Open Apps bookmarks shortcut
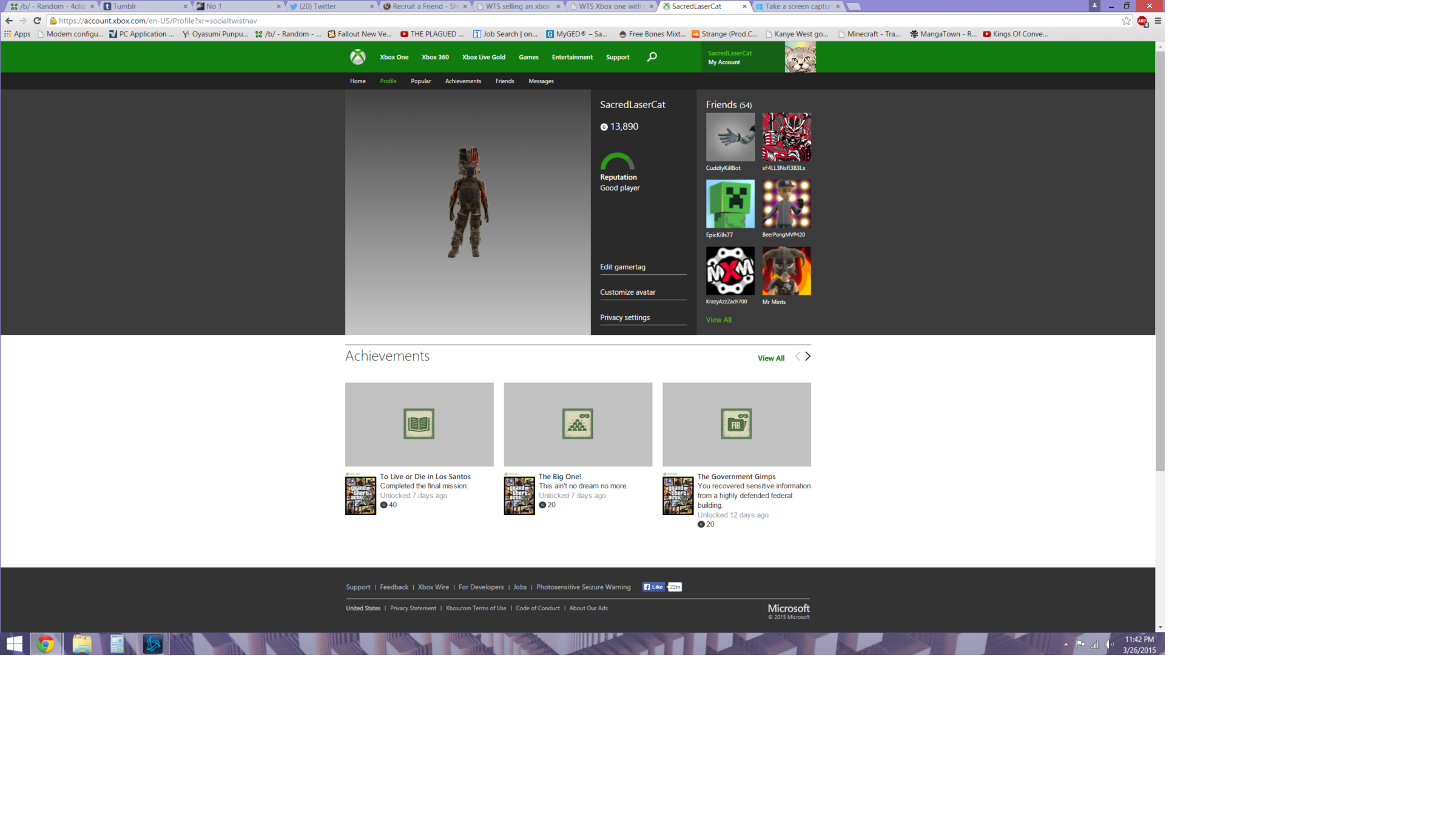The height and width of the screenshot is (819, 1456). 17,34
